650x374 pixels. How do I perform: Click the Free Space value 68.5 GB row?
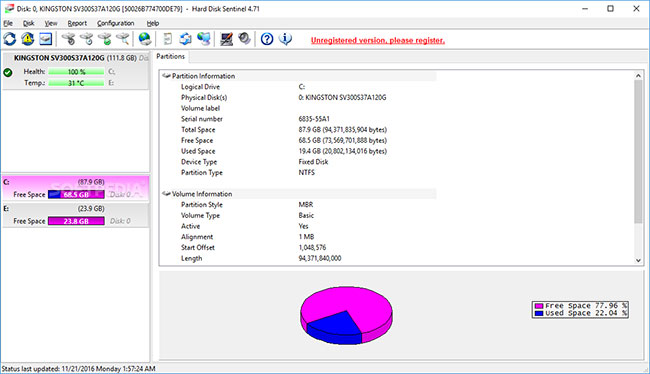click(342, 141)
